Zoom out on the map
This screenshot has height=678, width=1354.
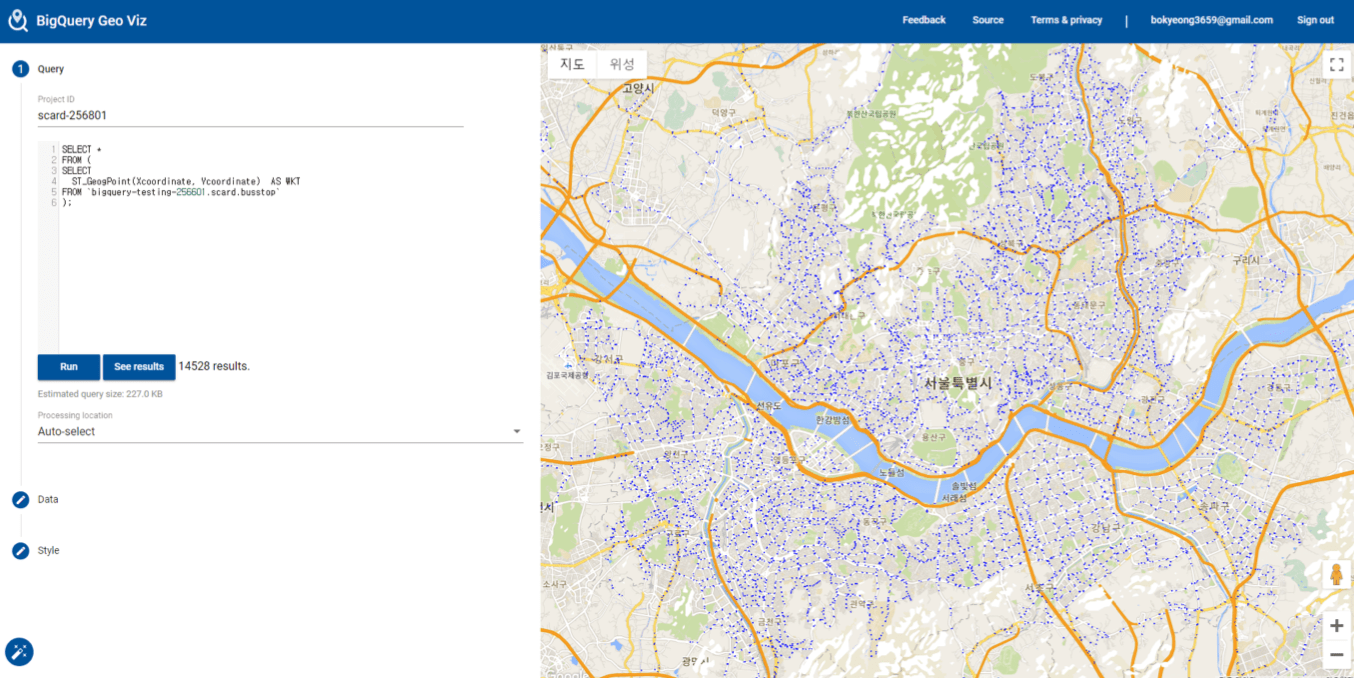(1336, 654)
